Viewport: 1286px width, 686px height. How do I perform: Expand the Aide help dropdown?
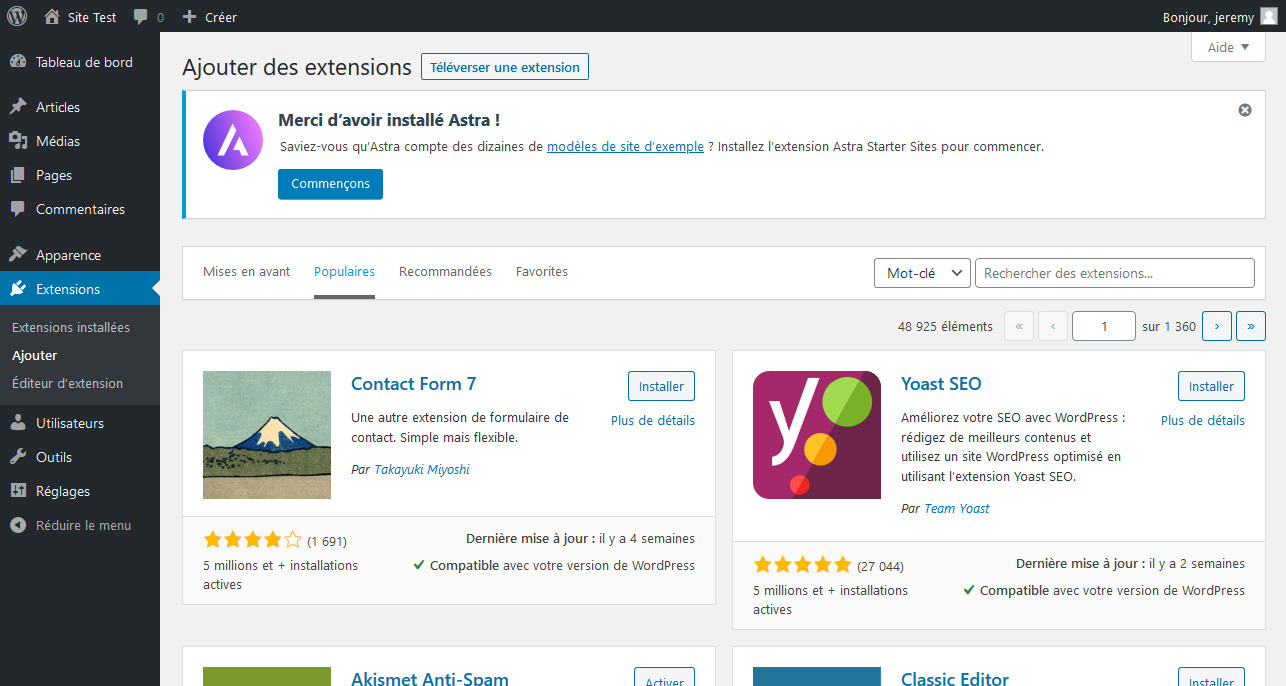1228,47
